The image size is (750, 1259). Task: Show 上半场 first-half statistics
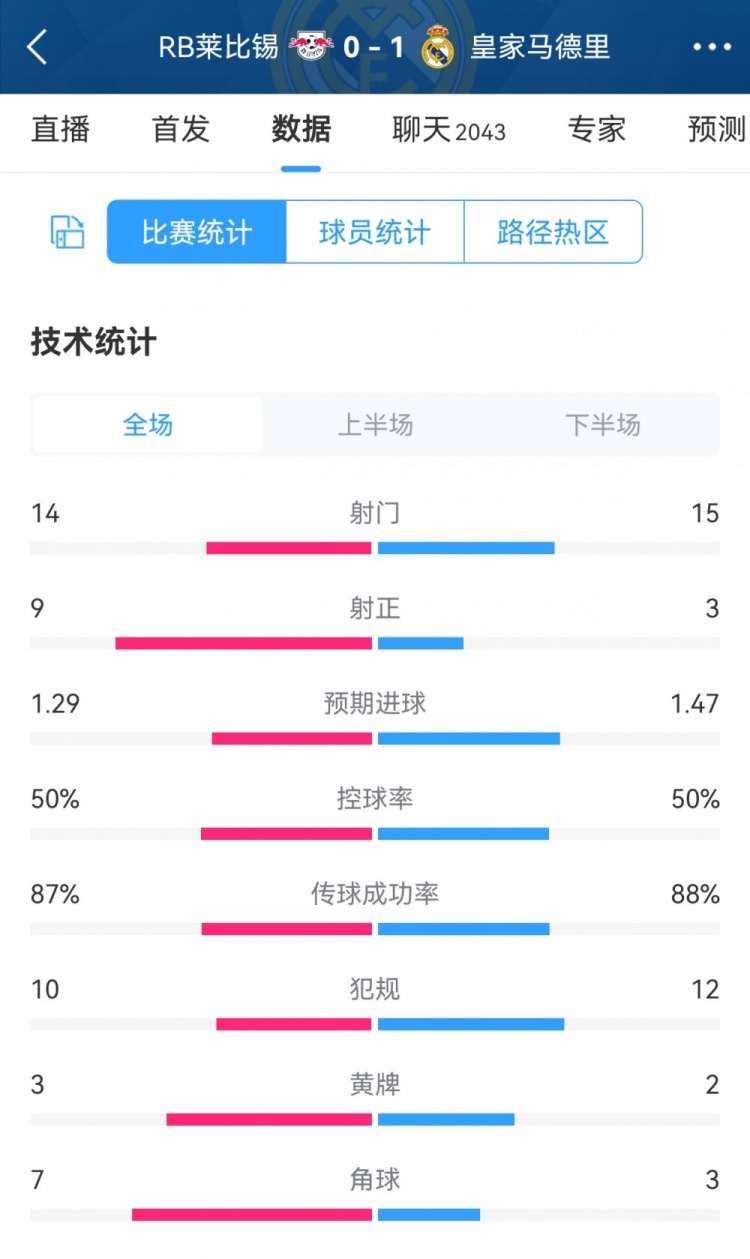pos(375,425)
